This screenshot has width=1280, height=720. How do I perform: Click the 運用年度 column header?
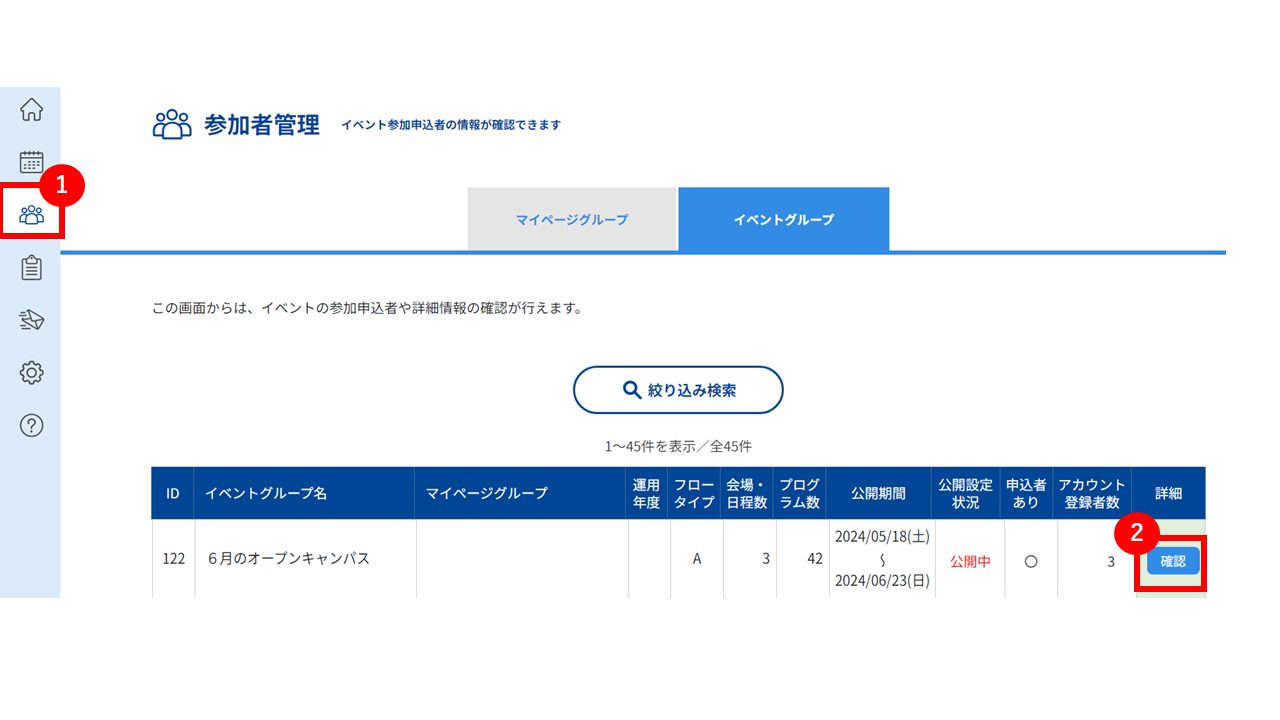[x=647, y=493]
